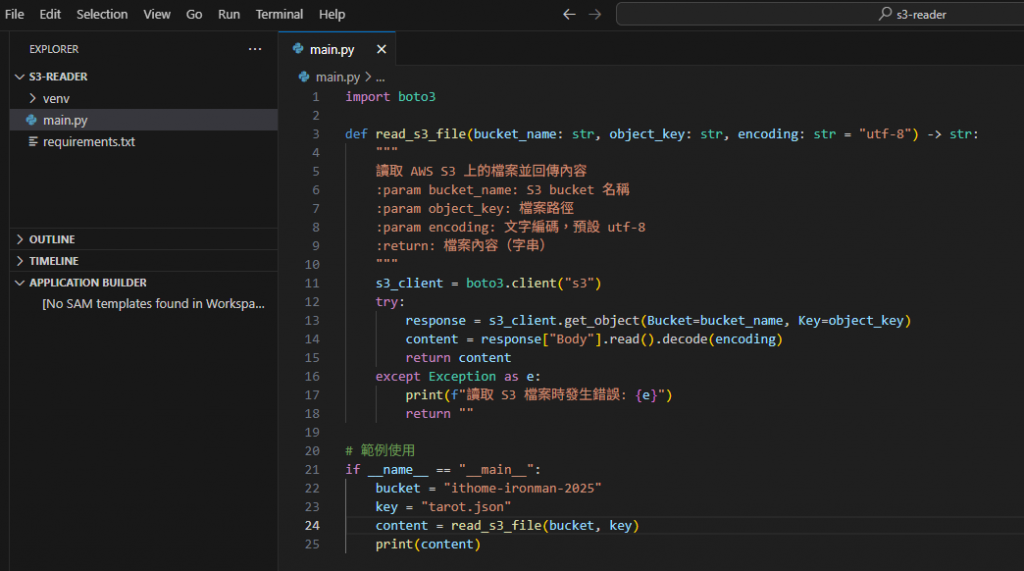Click get_object on line 13
Screen dimensions: 1024x571
coord(601,320)
